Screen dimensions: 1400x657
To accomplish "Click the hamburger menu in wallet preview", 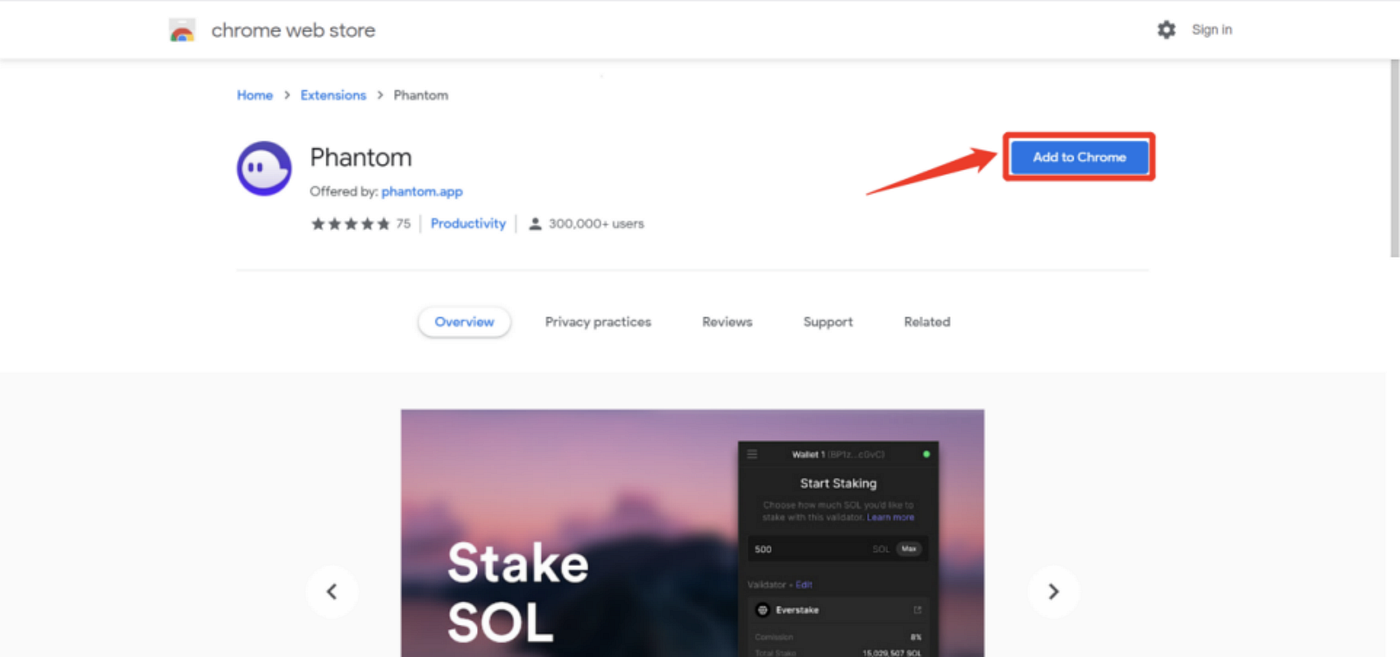I will point(753,454).
